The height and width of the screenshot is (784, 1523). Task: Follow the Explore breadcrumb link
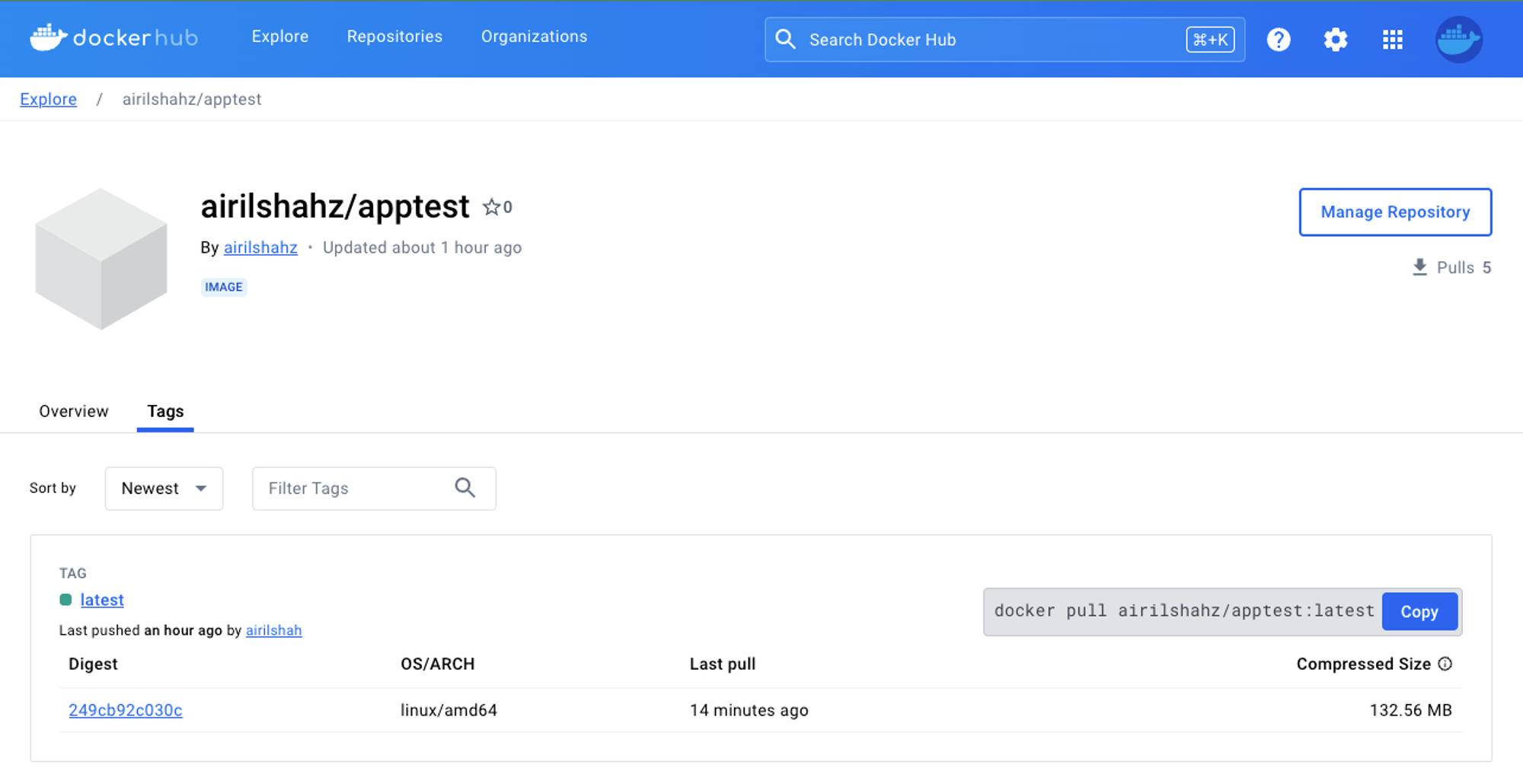(x=48, y=99)
